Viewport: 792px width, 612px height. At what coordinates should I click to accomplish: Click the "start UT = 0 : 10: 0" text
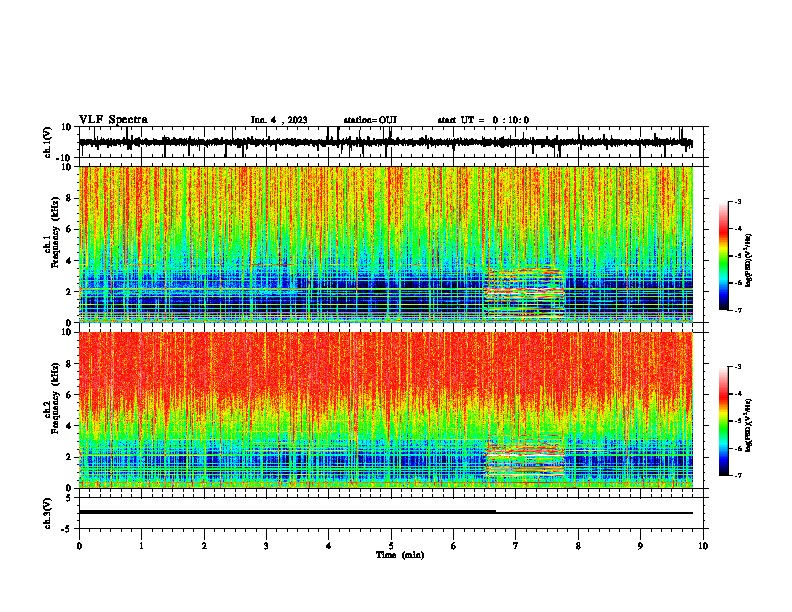[x=483, y=120]
